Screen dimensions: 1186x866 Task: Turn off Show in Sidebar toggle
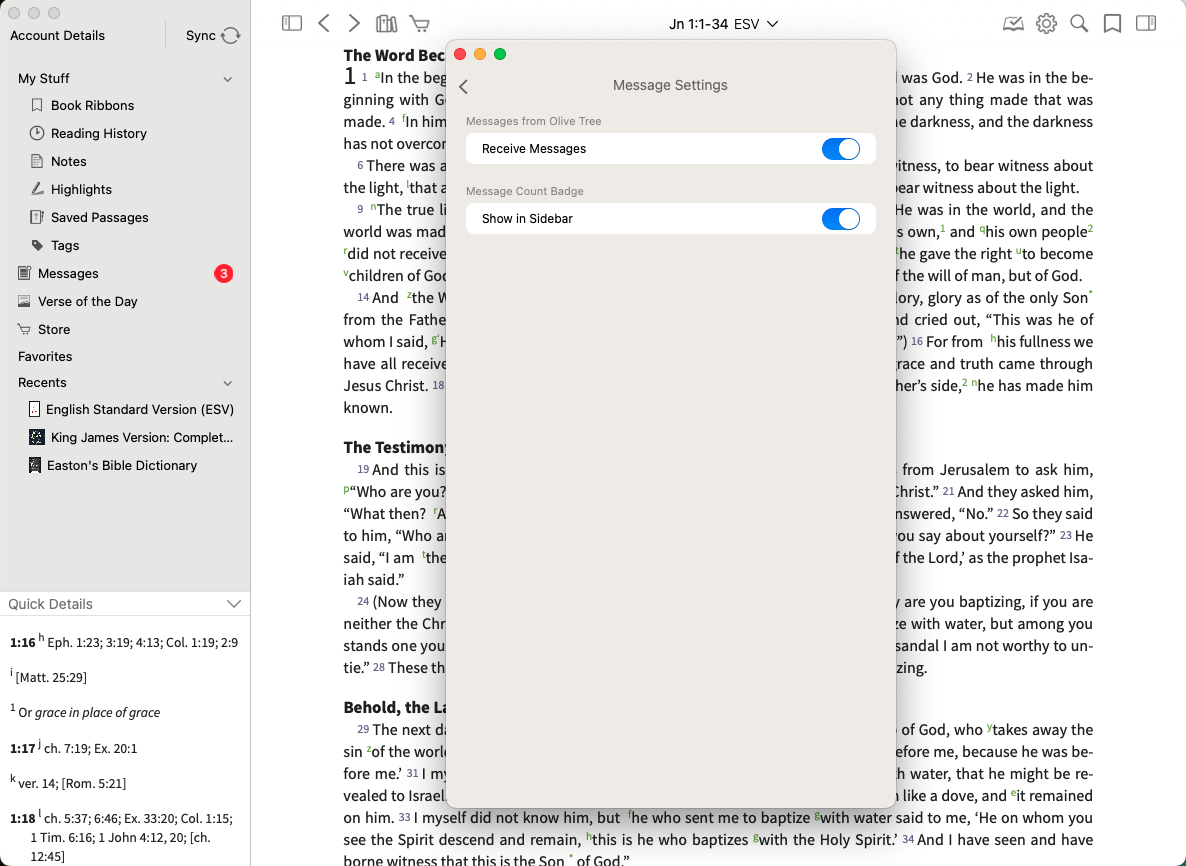point(840,219)
